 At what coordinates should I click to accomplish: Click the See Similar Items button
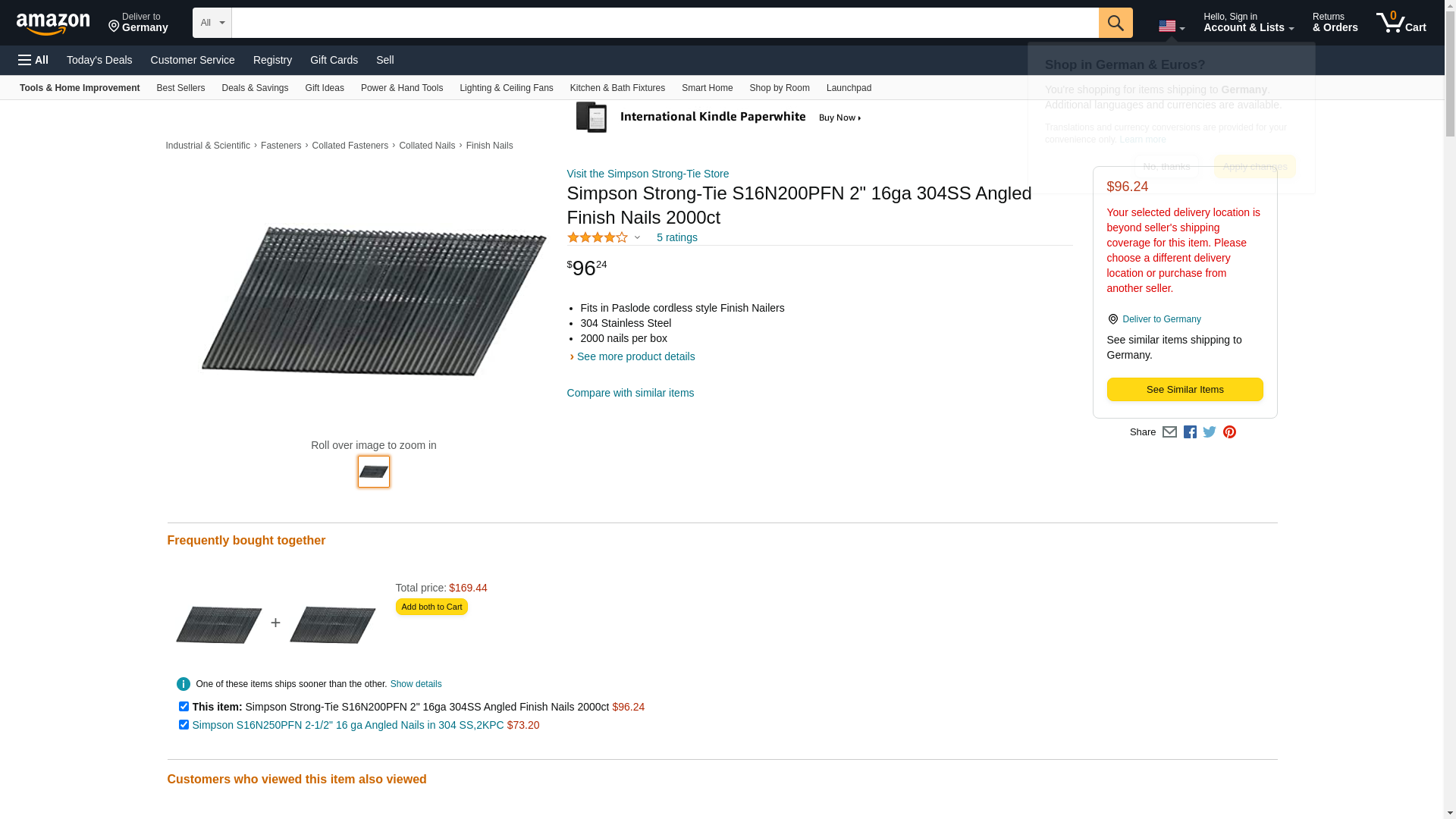point(1185,390)
